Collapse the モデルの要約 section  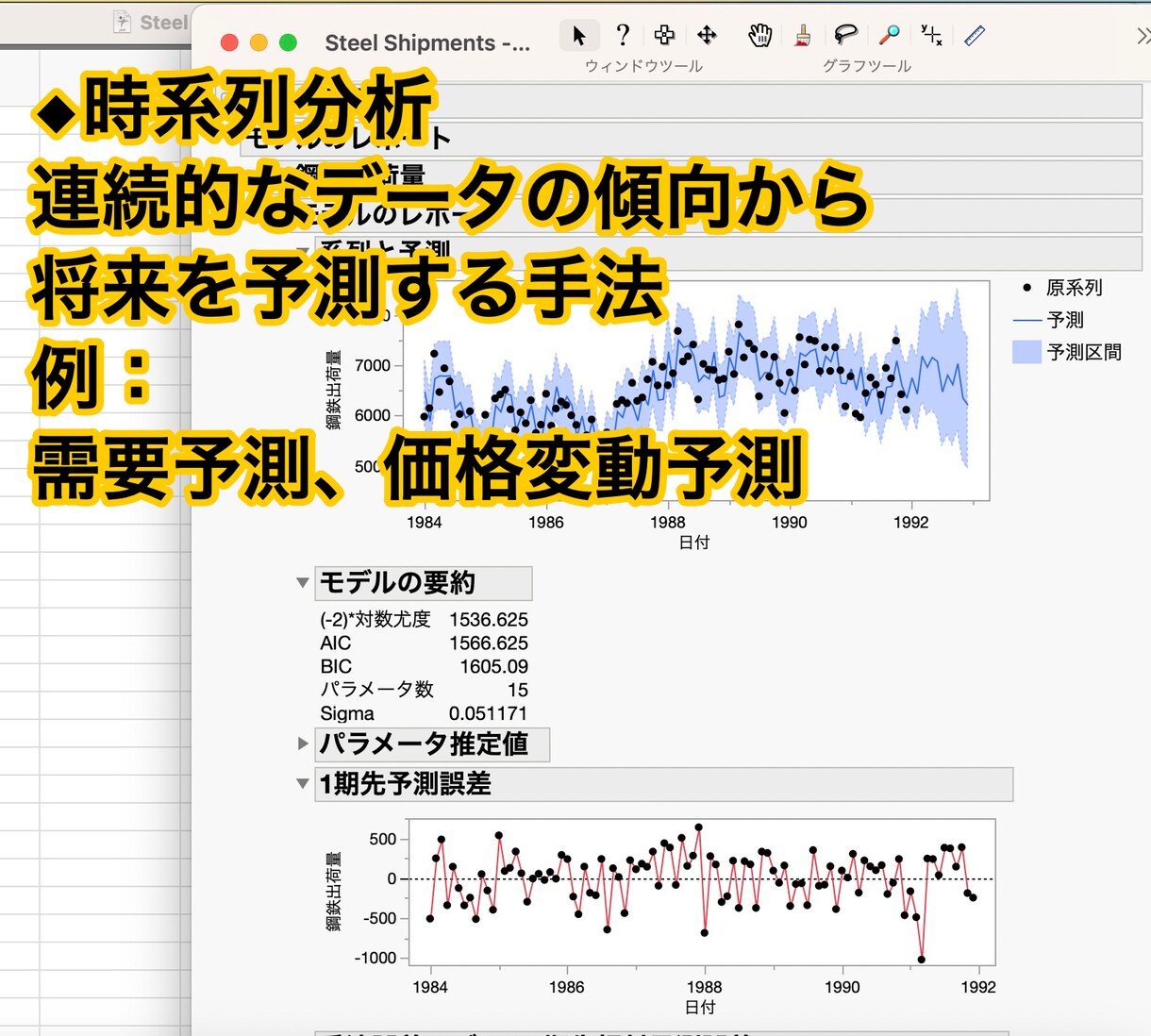(303, 583)
